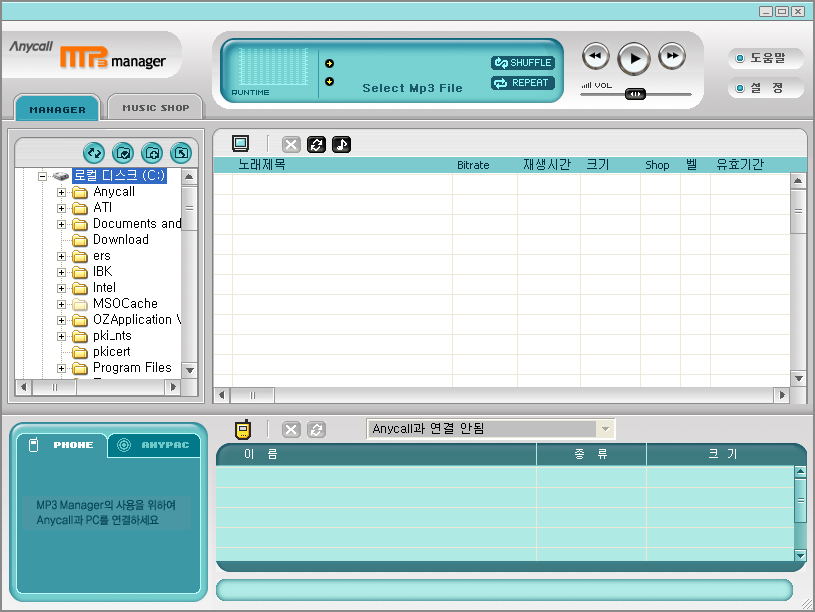Skip to next track with fast-forward button
The width and height of the screenshot is (815, 612).
point(672,56)
